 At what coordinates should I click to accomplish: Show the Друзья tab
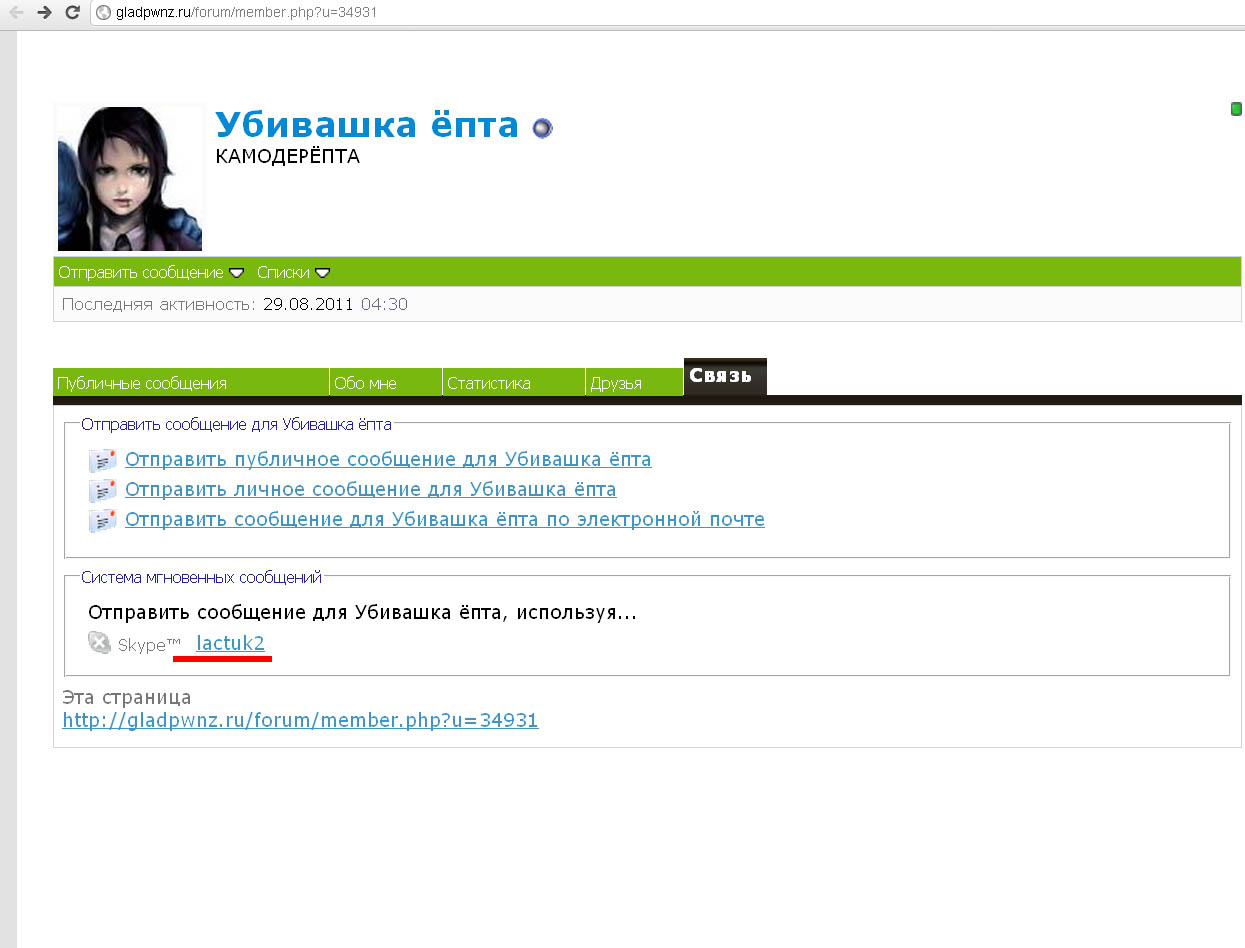(x=616, y=383)
